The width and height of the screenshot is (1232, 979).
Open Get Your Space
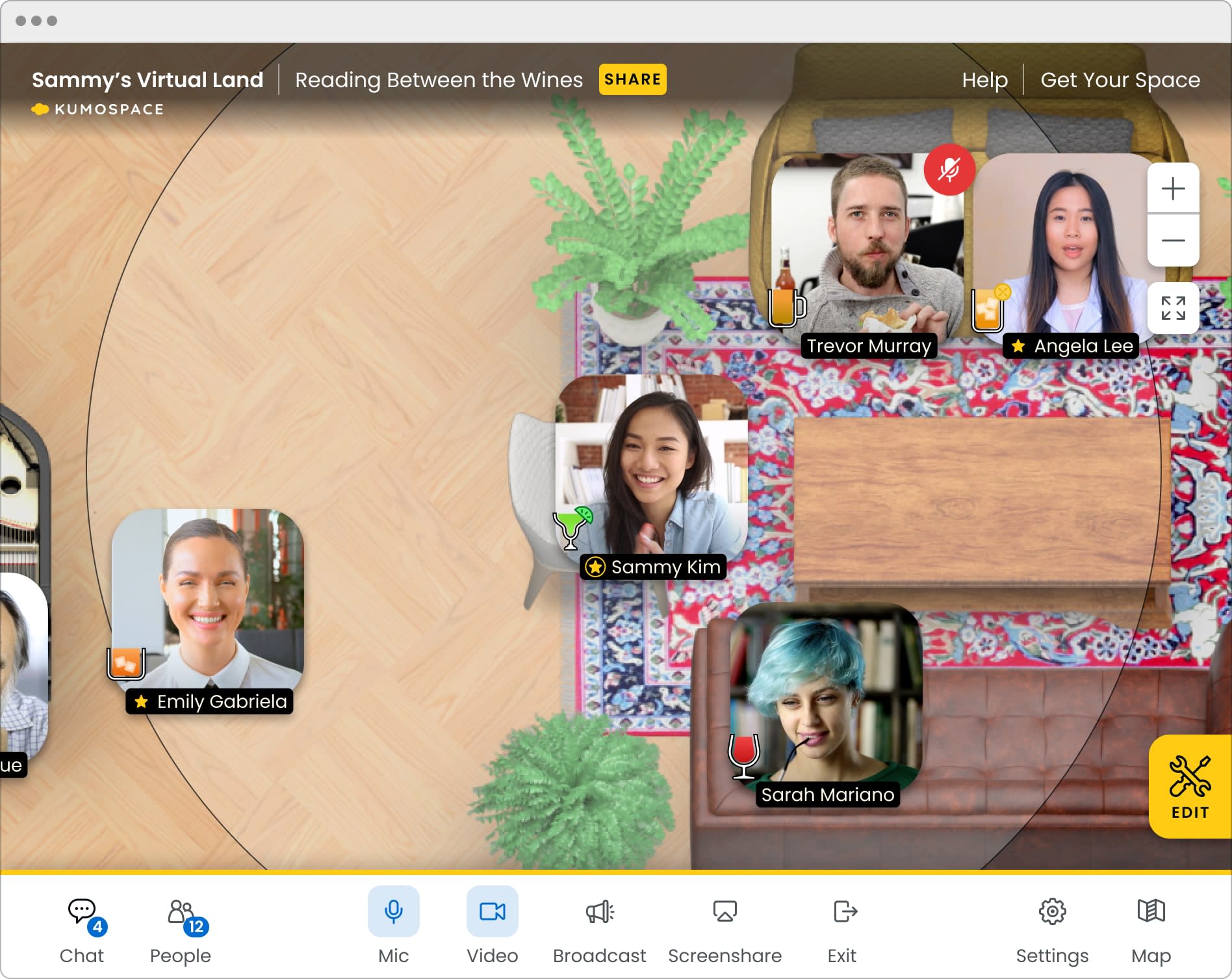(1120, 79)
